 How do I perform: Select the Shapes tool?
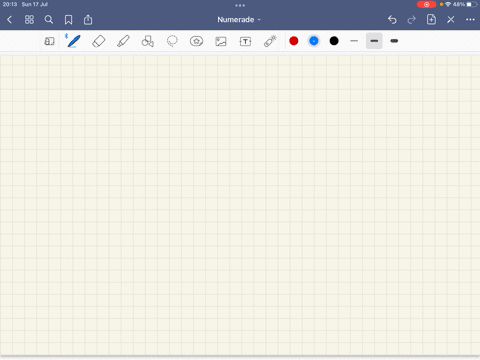[148, 41]
